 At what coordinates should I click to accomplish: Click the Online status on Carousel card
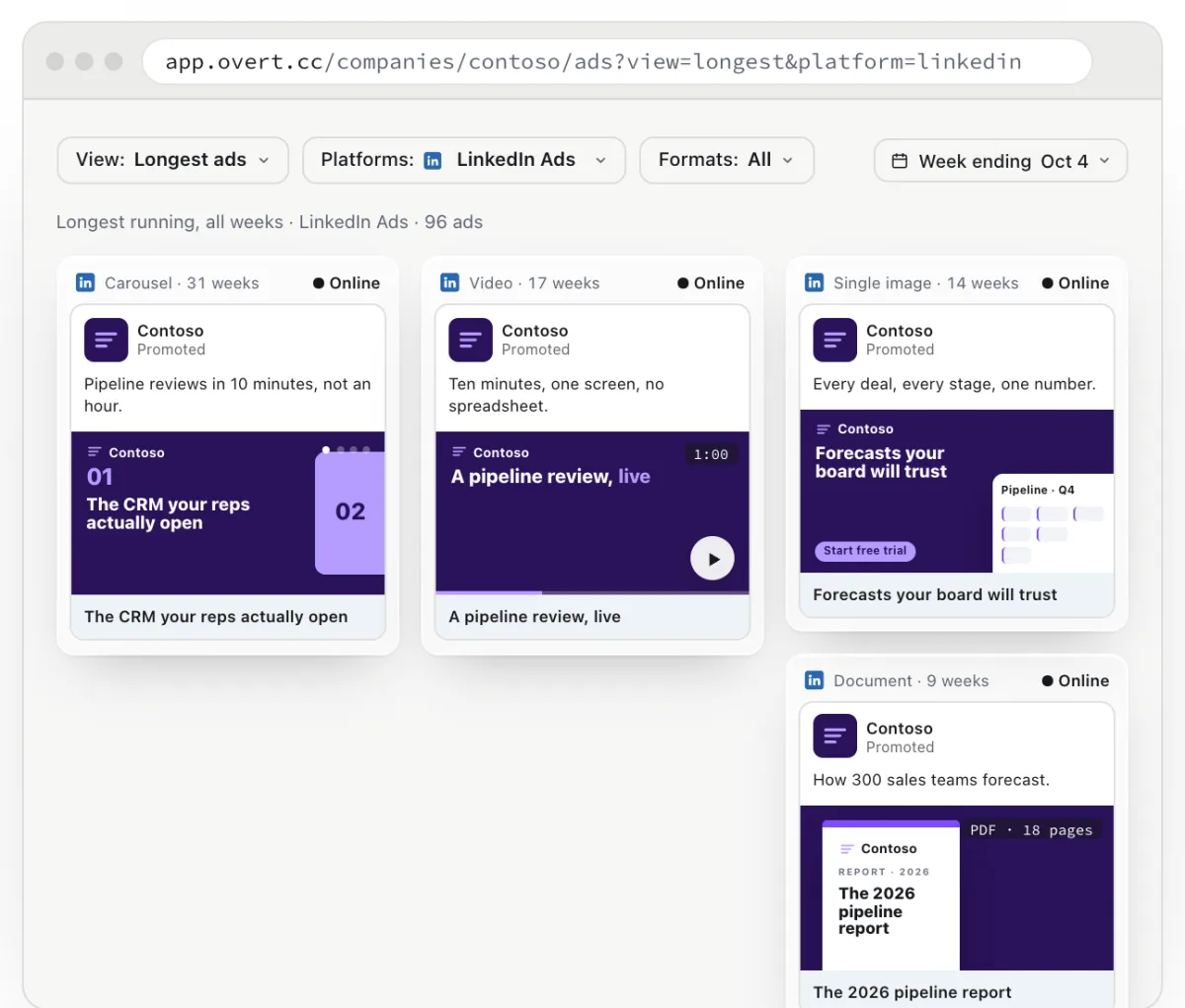347,283
